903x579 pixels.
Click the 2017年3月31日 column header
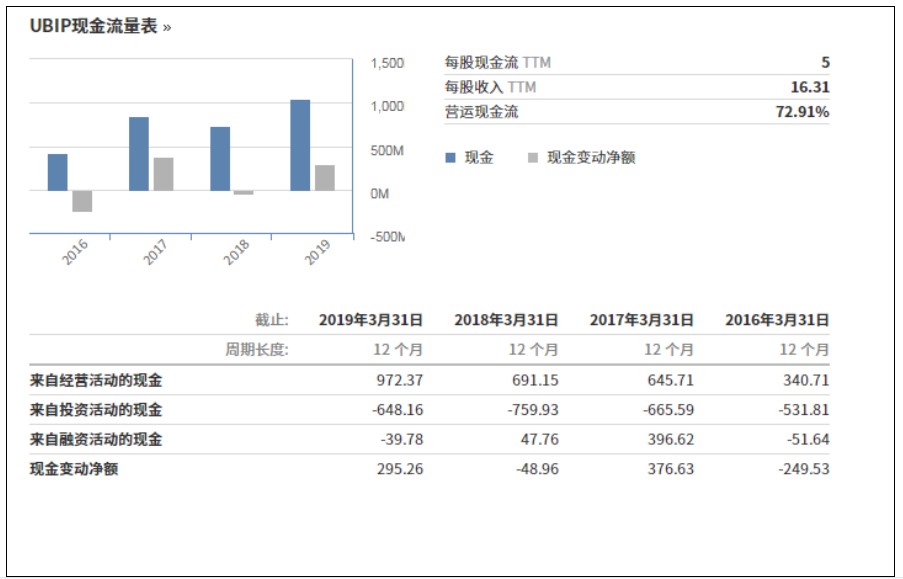(x=642, y=320)
